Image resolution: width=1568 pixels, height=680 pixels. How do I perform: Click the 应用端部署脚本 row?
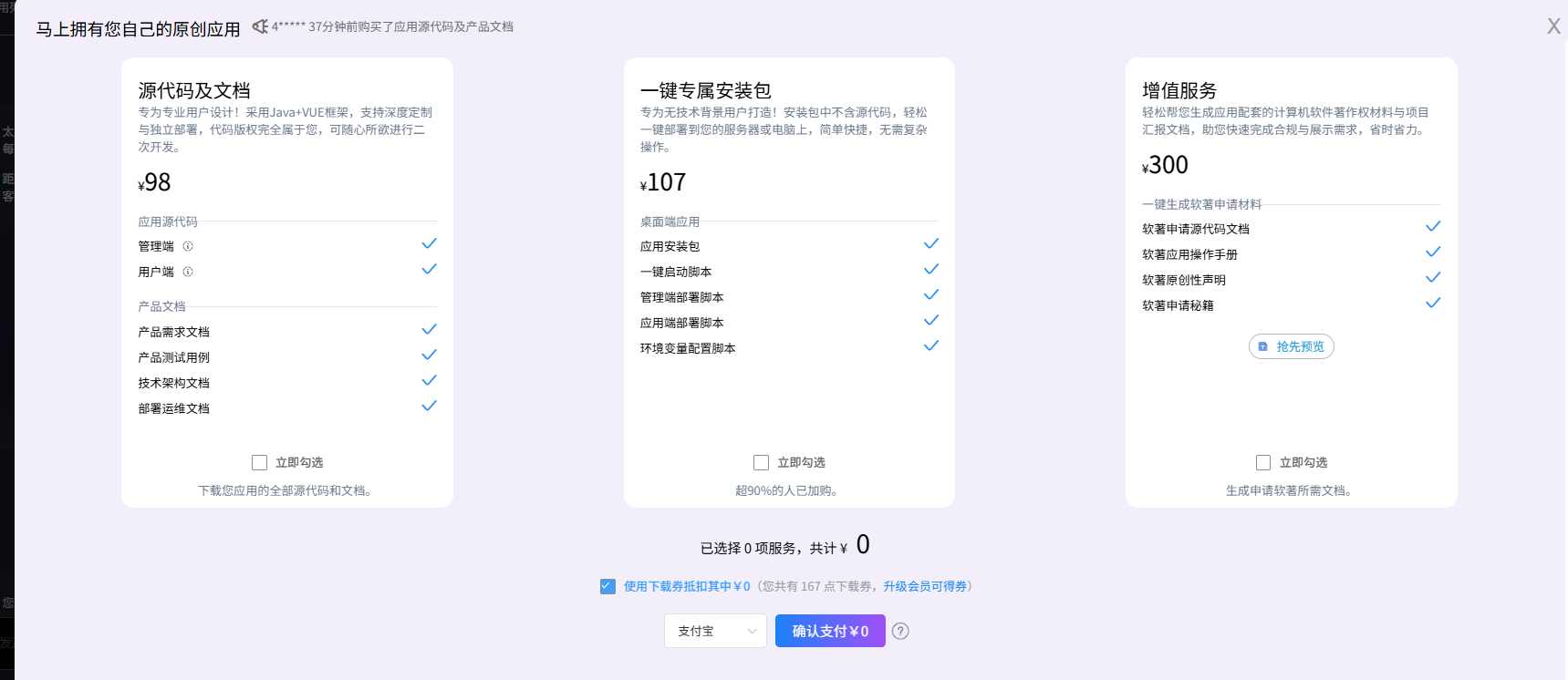click(x=789, y=323)
